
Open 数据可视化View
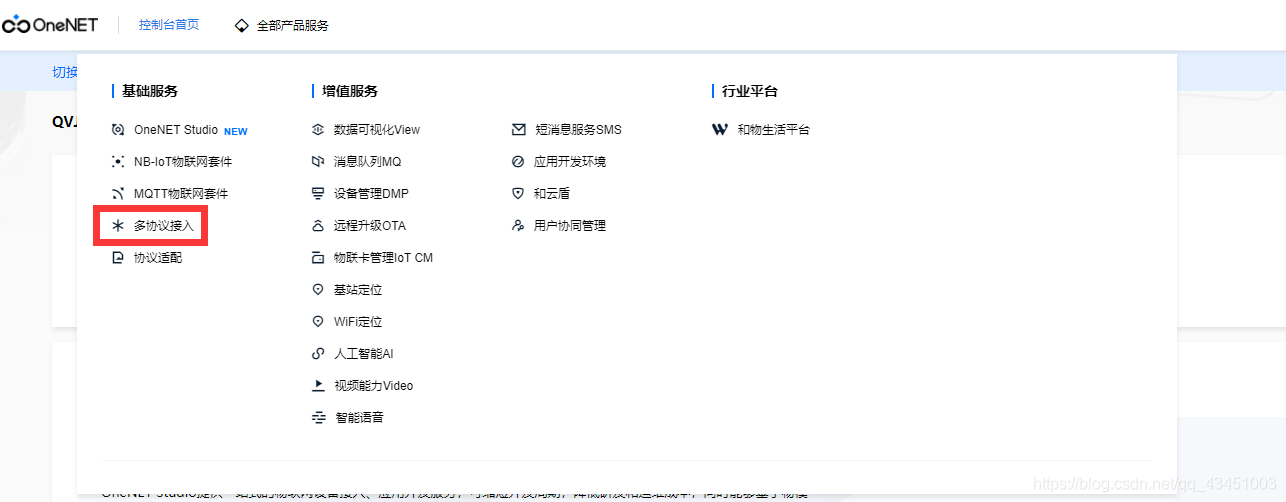377,130
